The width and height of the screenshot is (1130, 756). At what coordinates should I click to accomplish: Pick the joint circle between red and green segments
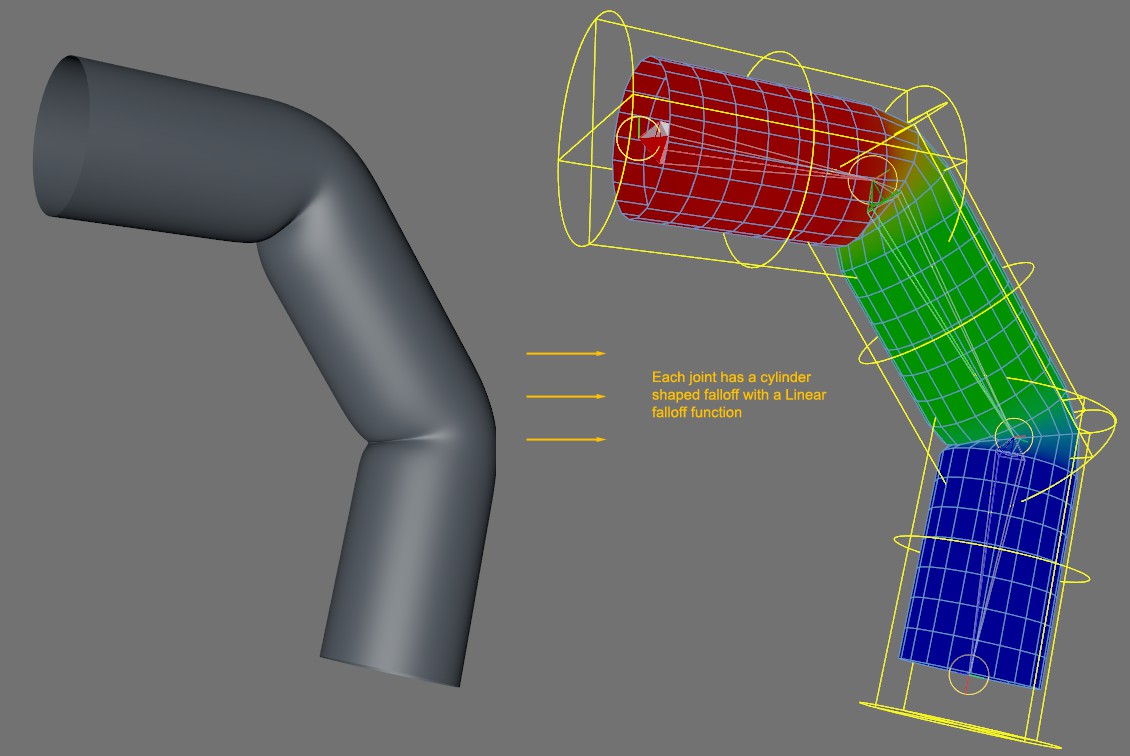coord(872,179)
